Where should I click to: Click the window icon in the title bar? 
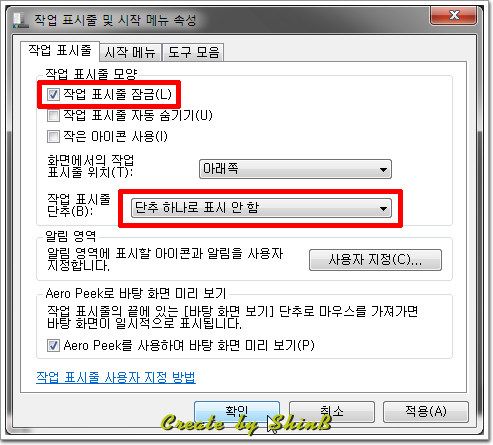click(20, 20)
